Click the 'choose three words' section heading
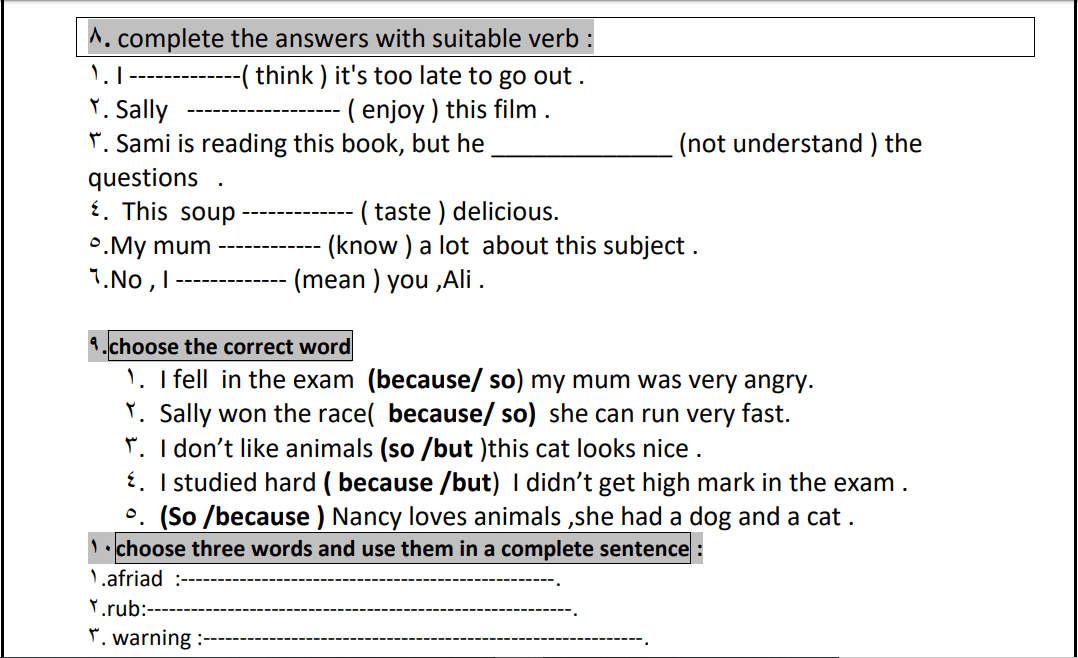 (x=402, y=549)
